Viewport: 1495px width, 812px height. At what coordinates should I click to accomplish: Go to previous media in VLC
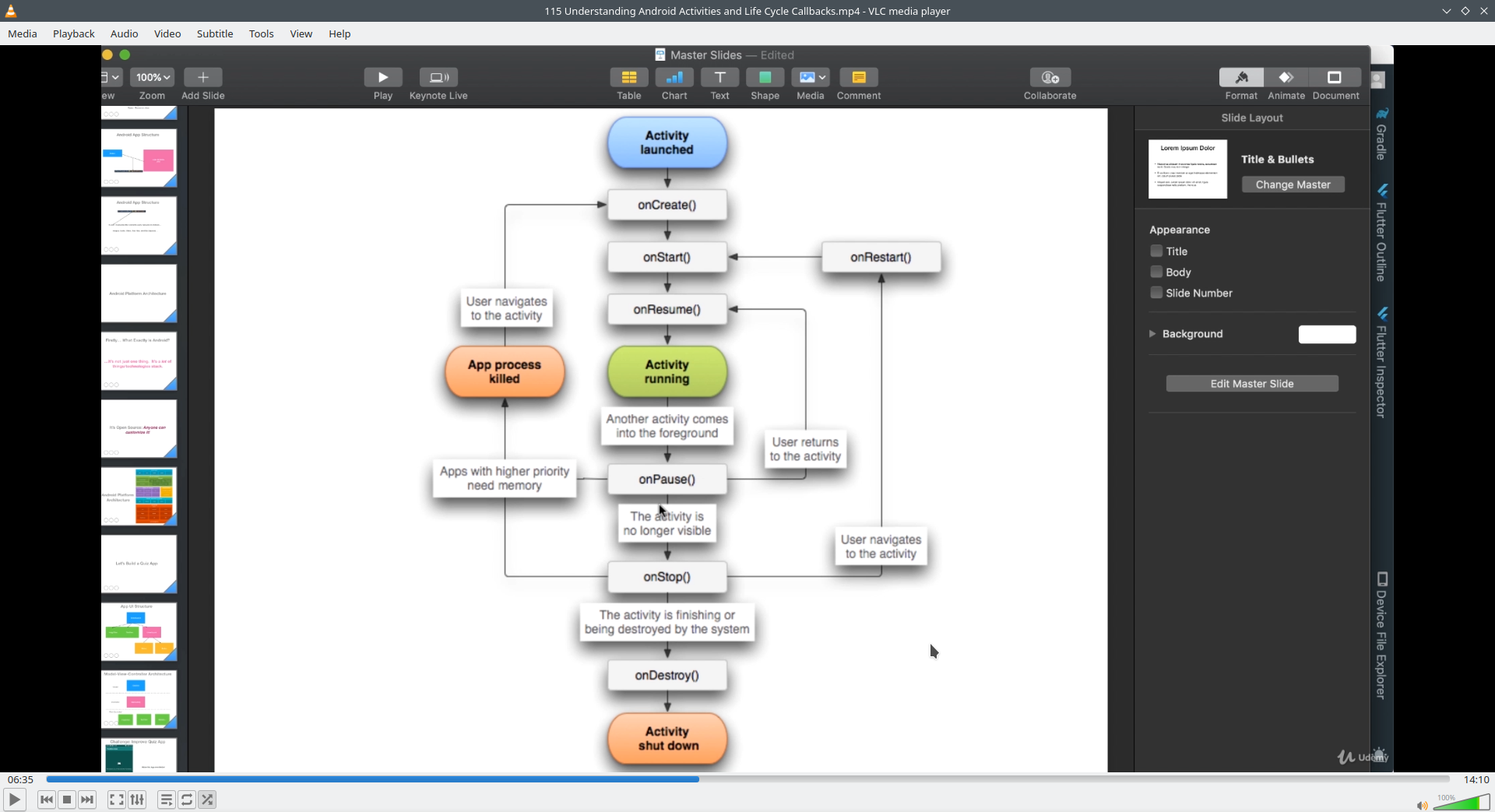pyautogui.click(x=47, y=800)
